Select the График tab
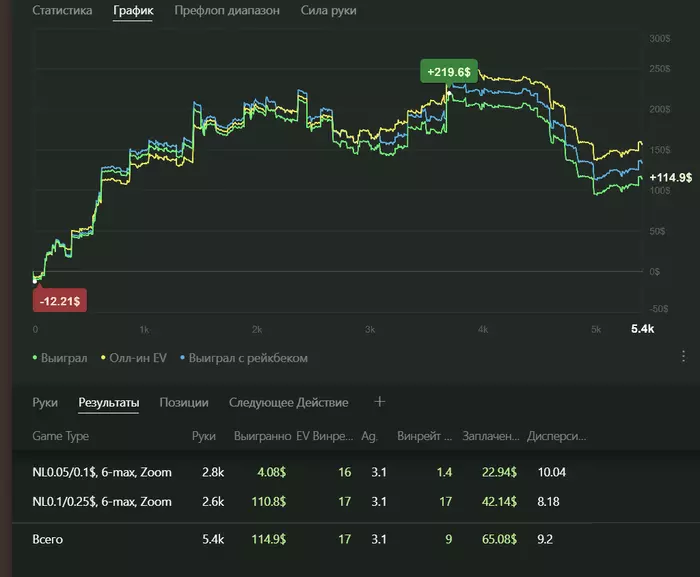 [x=133, y=10]
